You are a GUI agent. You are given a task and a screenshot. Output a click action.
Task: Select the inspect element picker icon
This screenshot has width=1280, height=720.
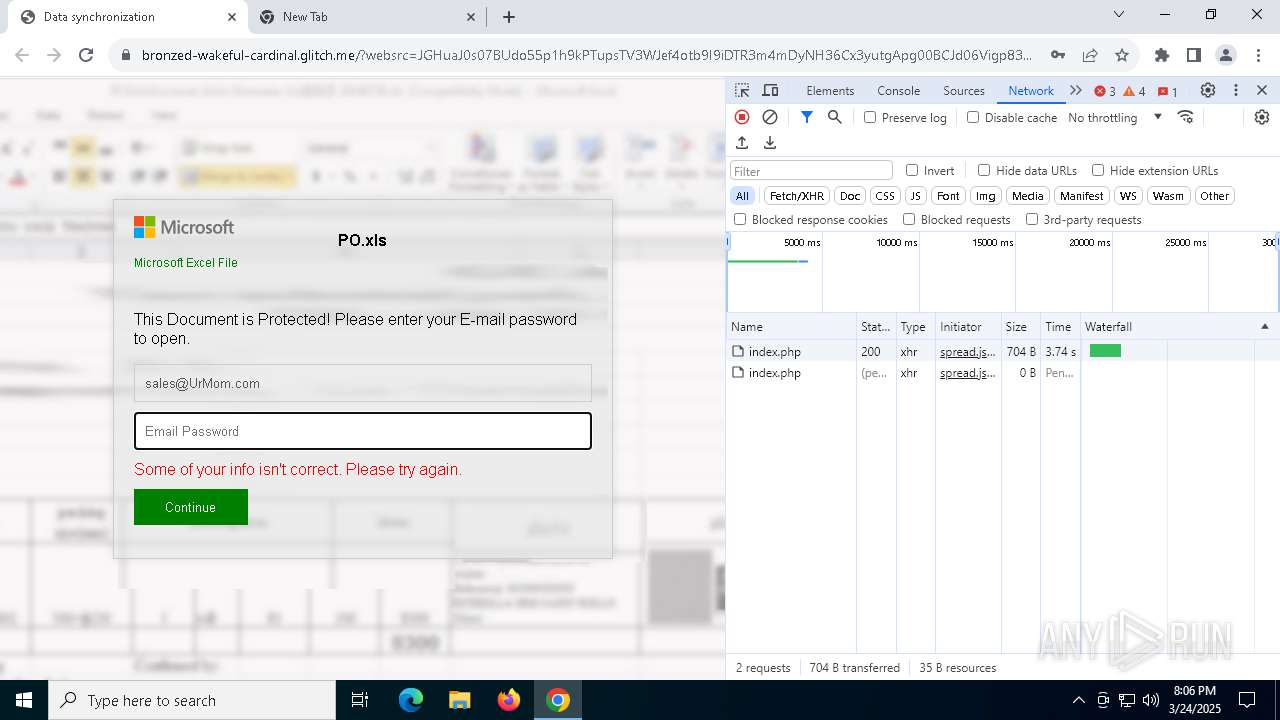742,90
